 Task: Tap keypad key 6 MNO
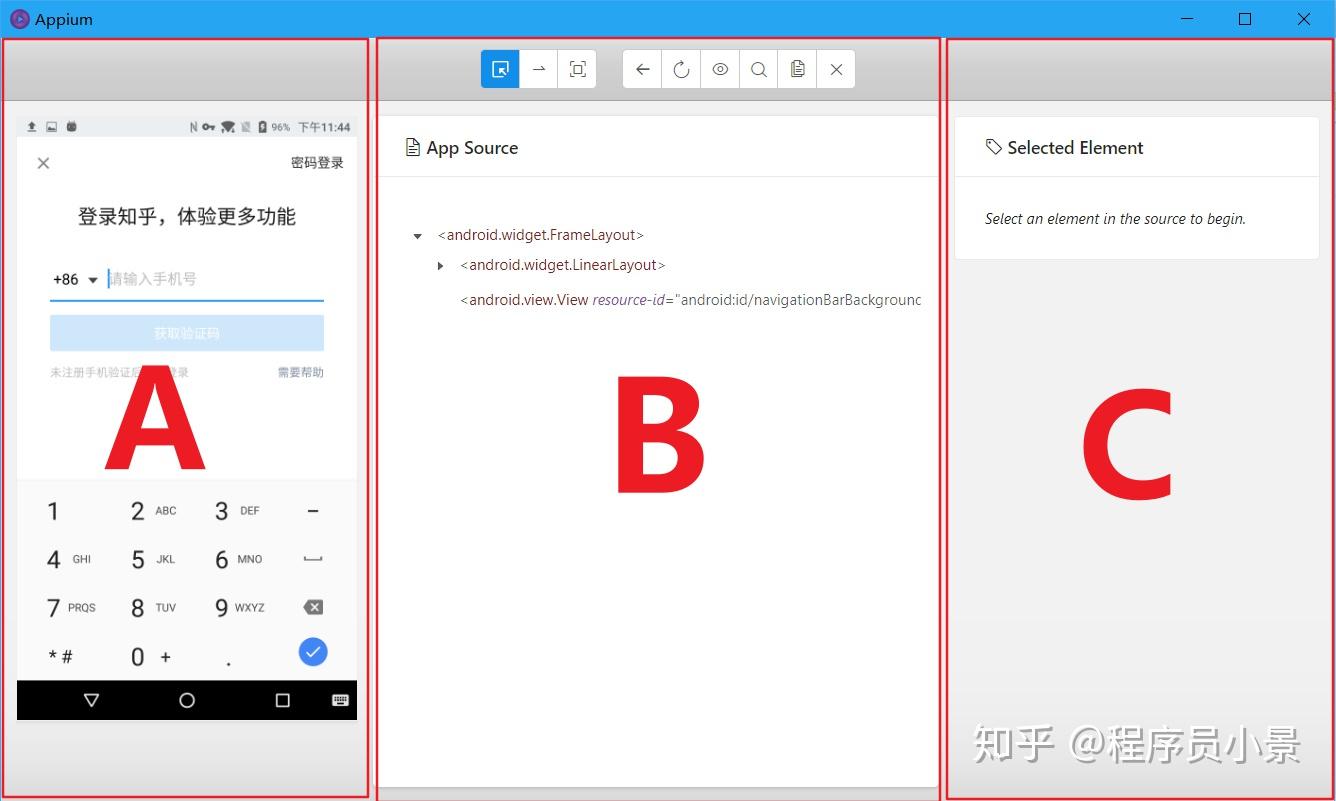pyautogui.click(x=238, y=560)
